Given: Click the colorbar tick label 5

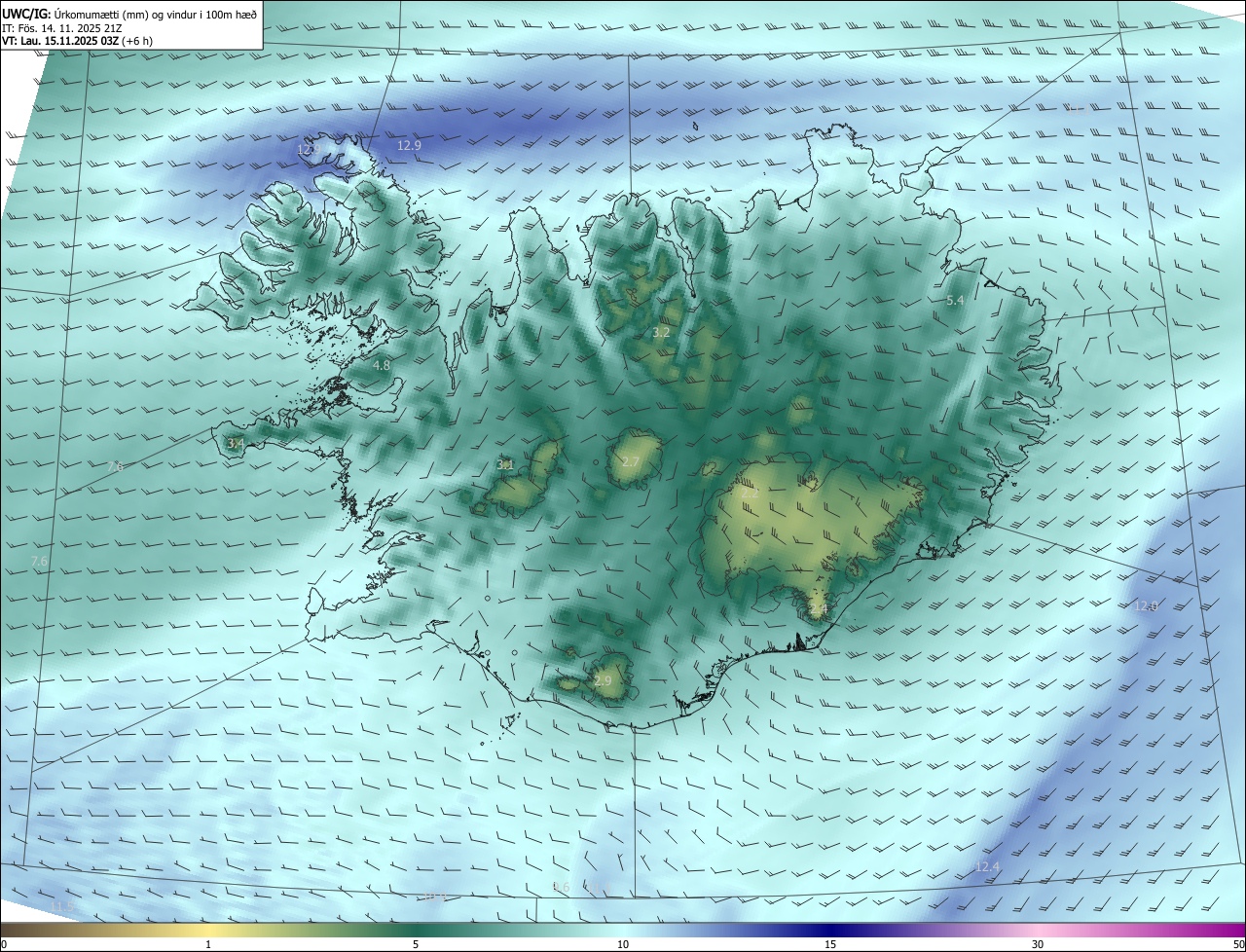Looking at the screenshot, I should 416,944.
